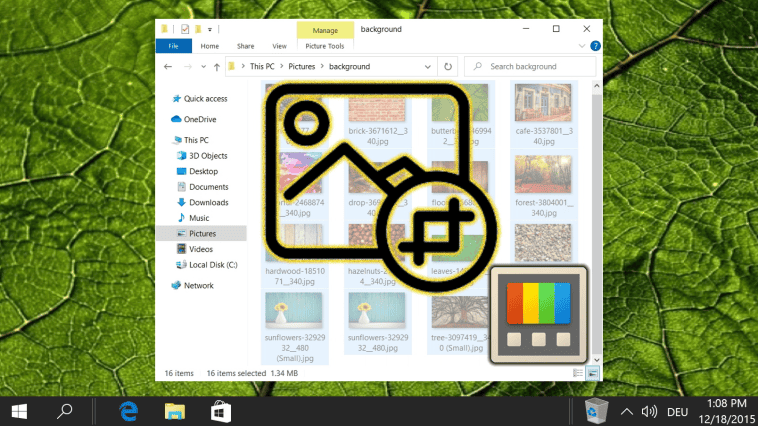This screenshot has width=758, height=426.
Task: Click the This PC breadcrumb
Action: tap(262, 67)
